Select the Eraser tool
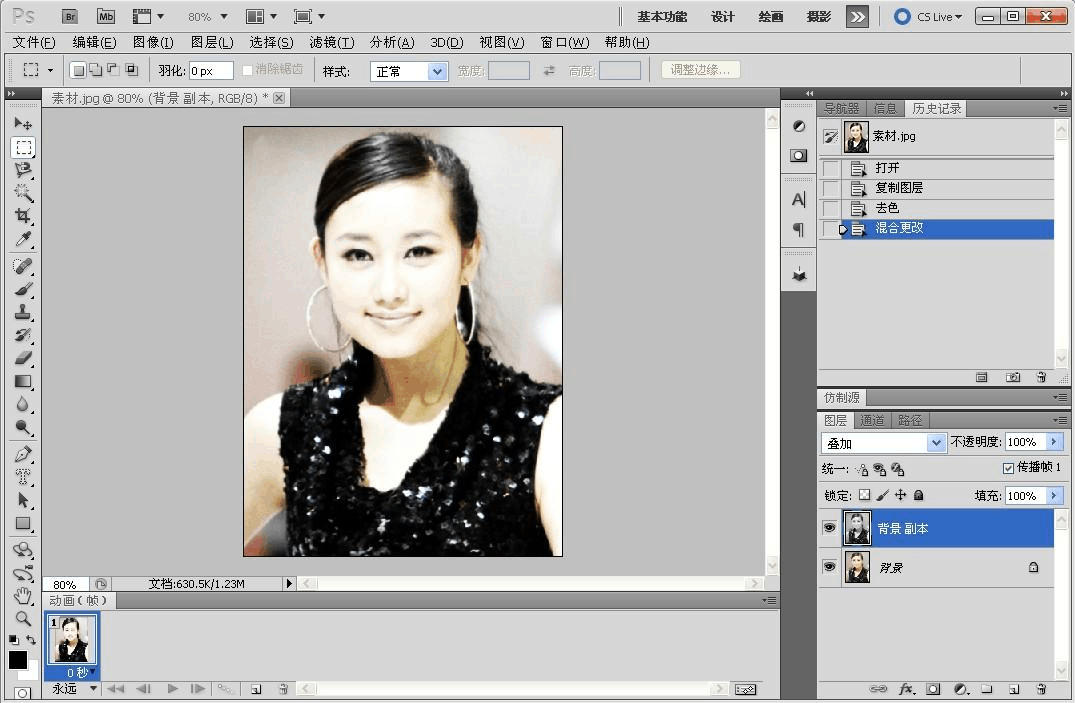 (x=23, y=358)
